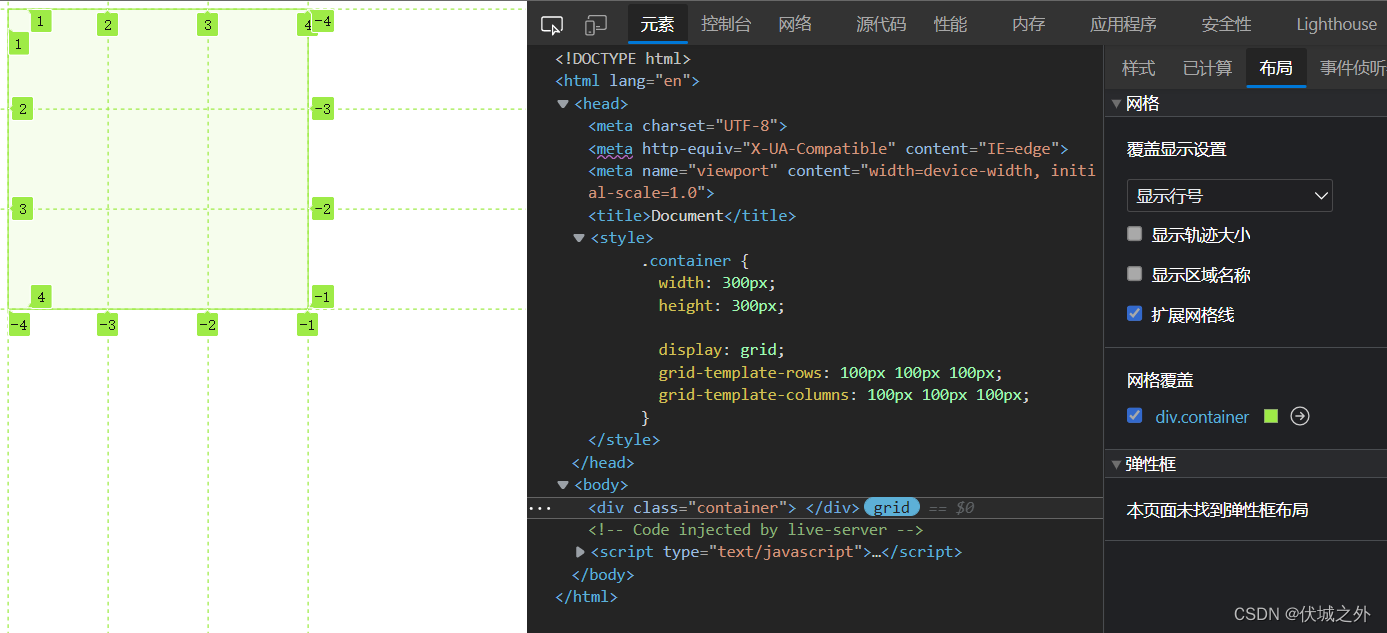
Task: Activate the inspect element picker icon
Action: 551,25
